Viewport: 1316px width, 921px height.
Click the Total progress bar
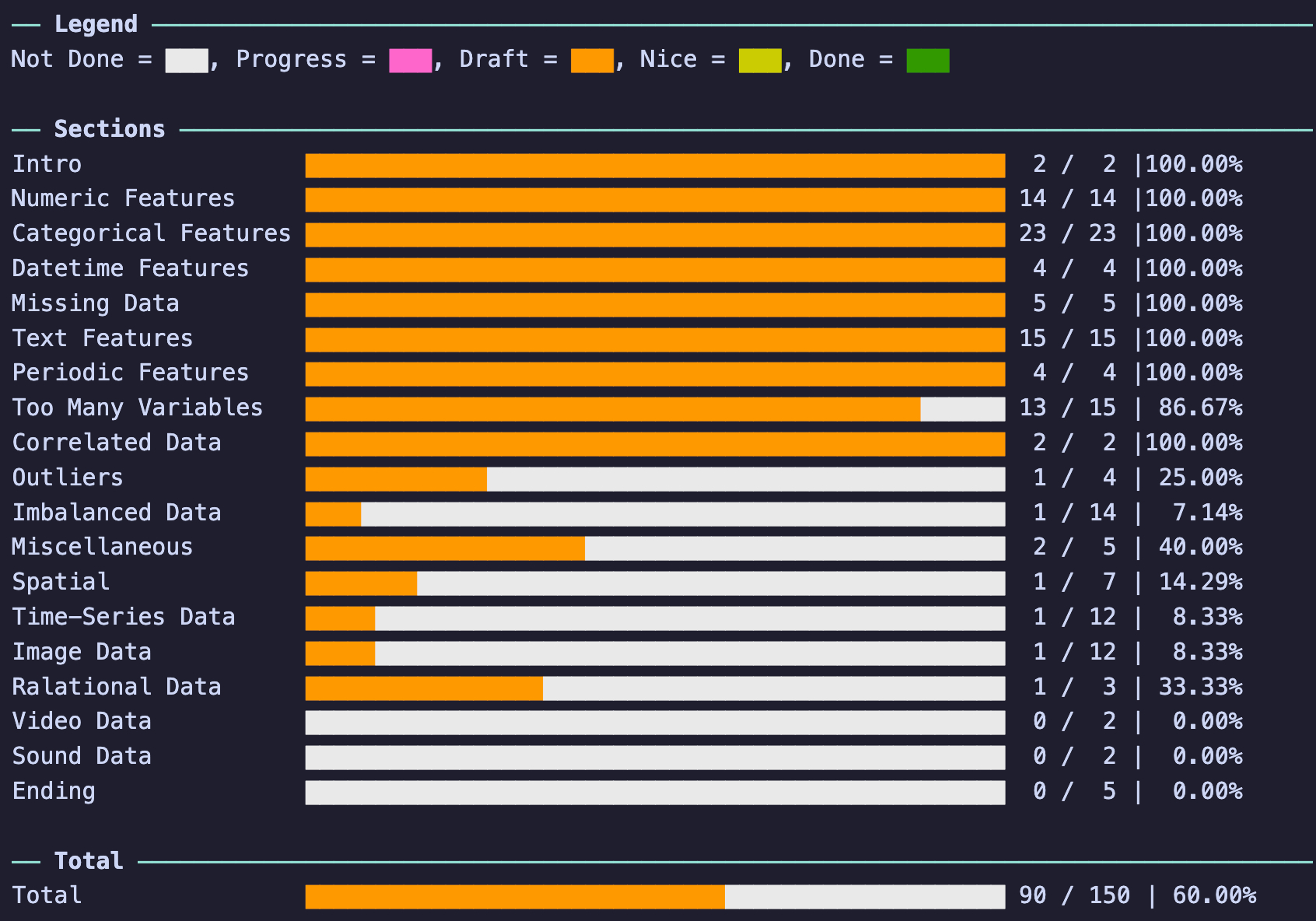click(x=655, y=897)
